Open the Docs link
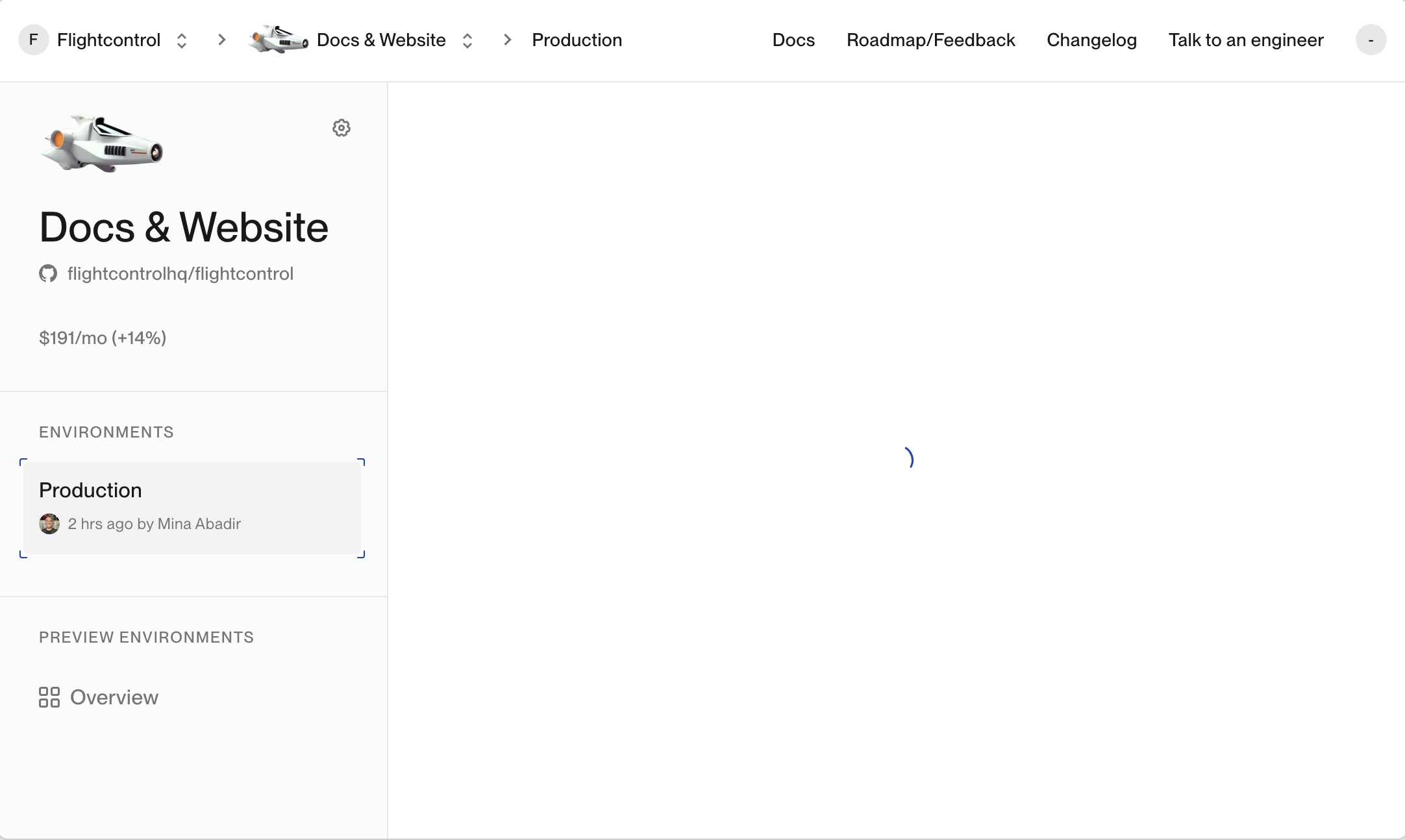Image resolution: width=1405 pixels, height=840 pixels. (793, 40)
